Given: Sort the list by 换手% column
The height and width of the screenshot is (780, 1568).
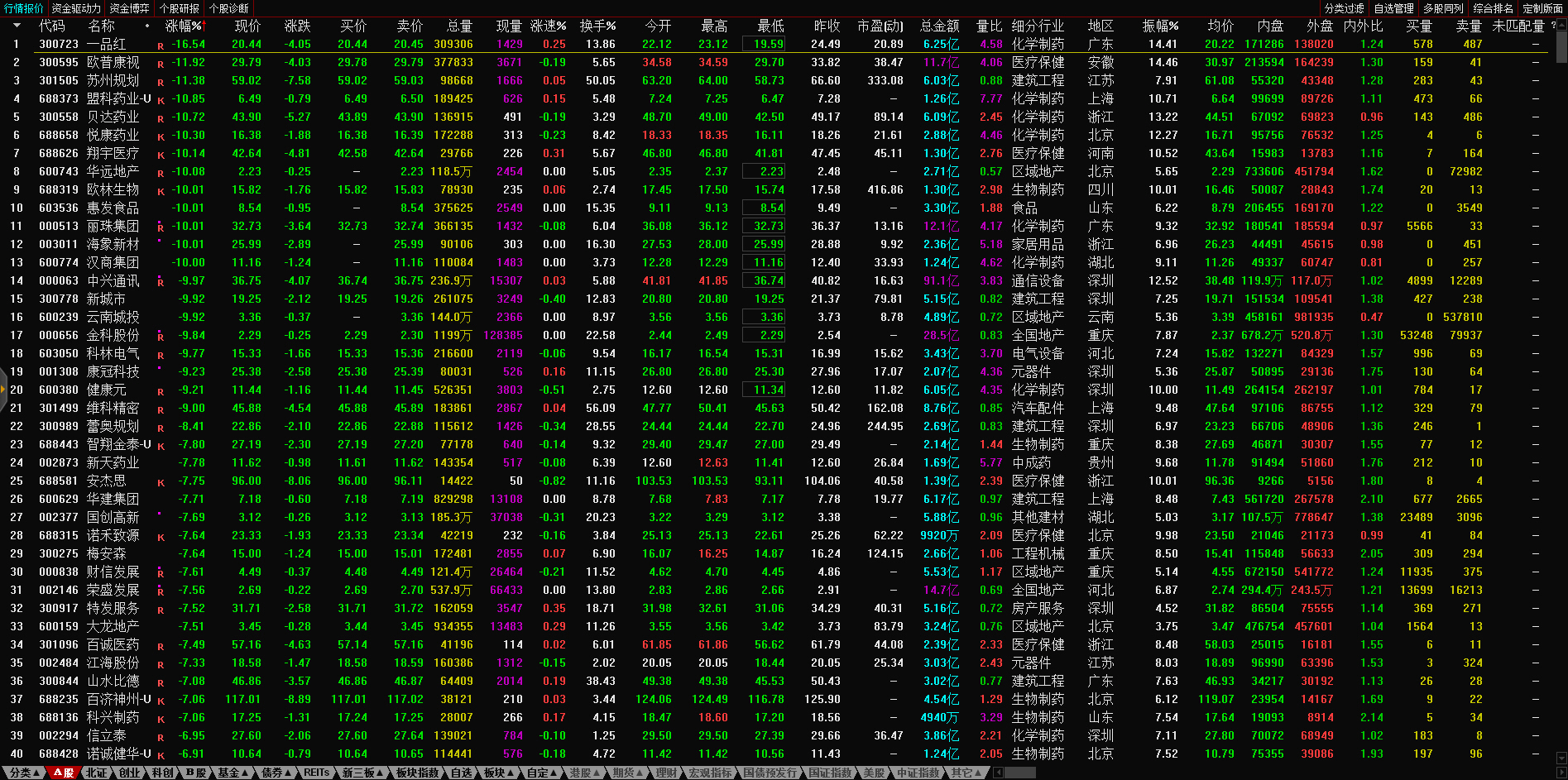Looking at the screenshot, I should tap(597, 26).
